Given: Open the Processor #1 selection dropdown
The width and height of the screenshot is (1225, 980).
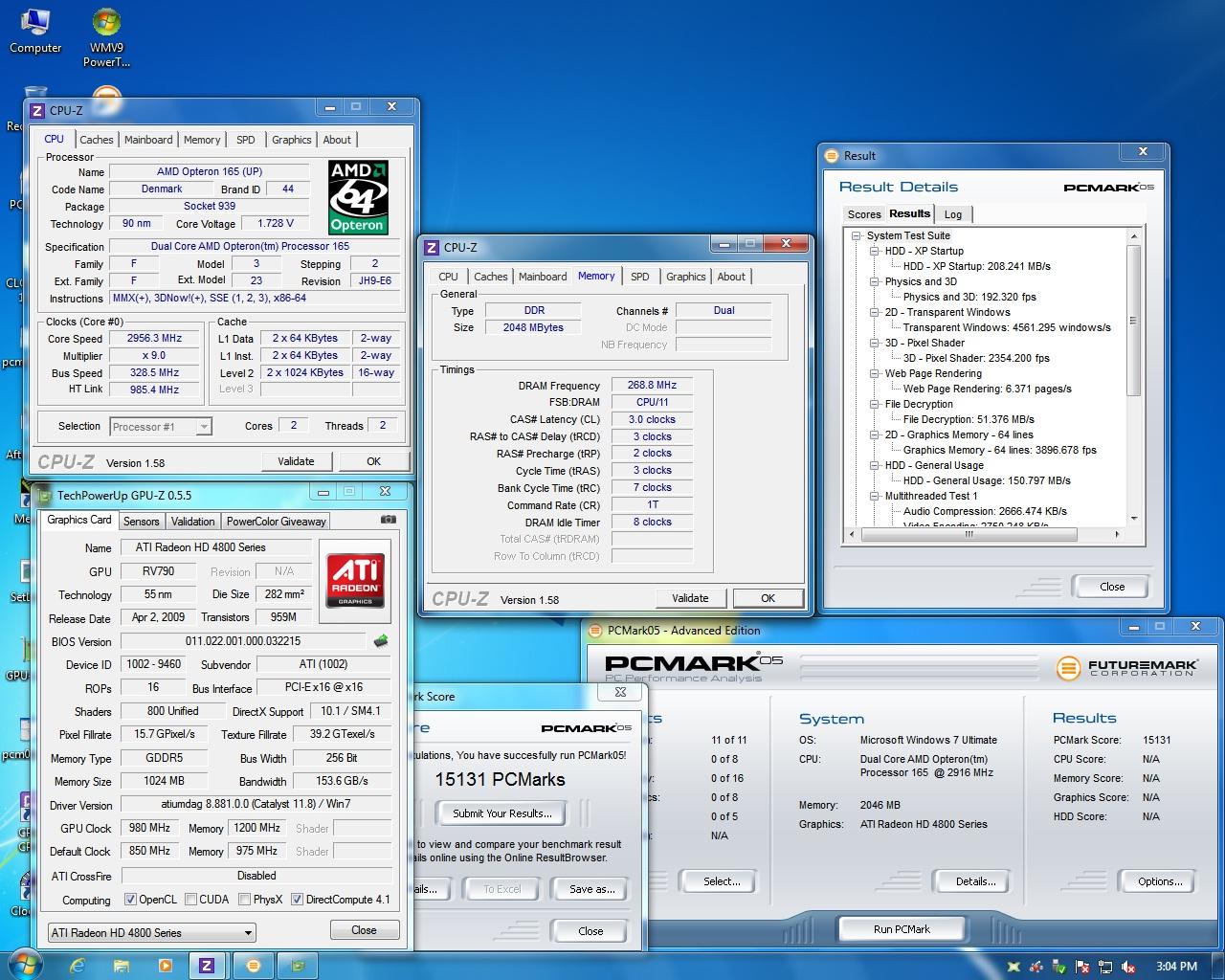Looking at the screenshot, I should [161, 427].
